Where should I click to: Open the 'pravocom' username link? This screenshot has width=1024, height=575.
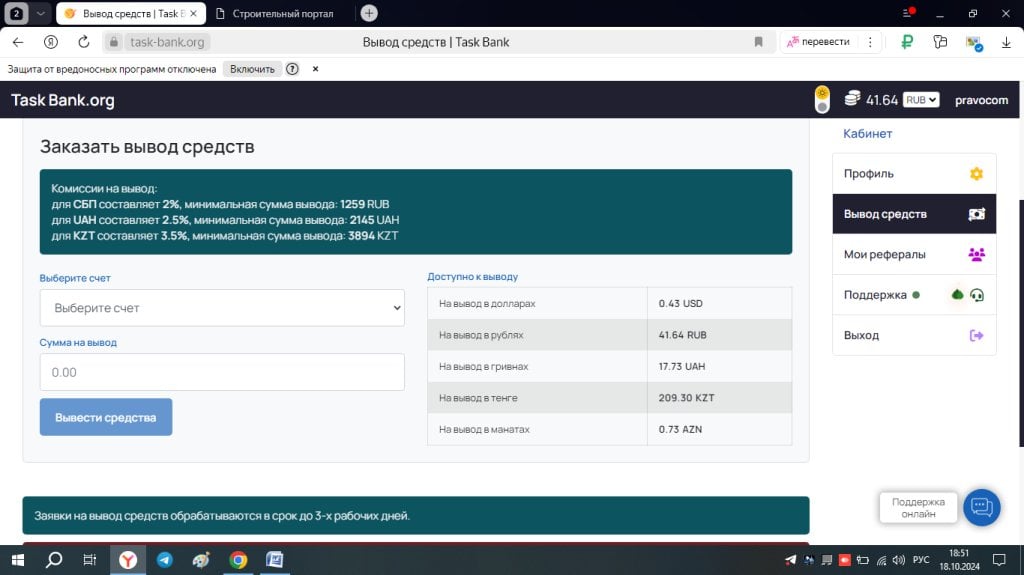[x=981, y=100]
